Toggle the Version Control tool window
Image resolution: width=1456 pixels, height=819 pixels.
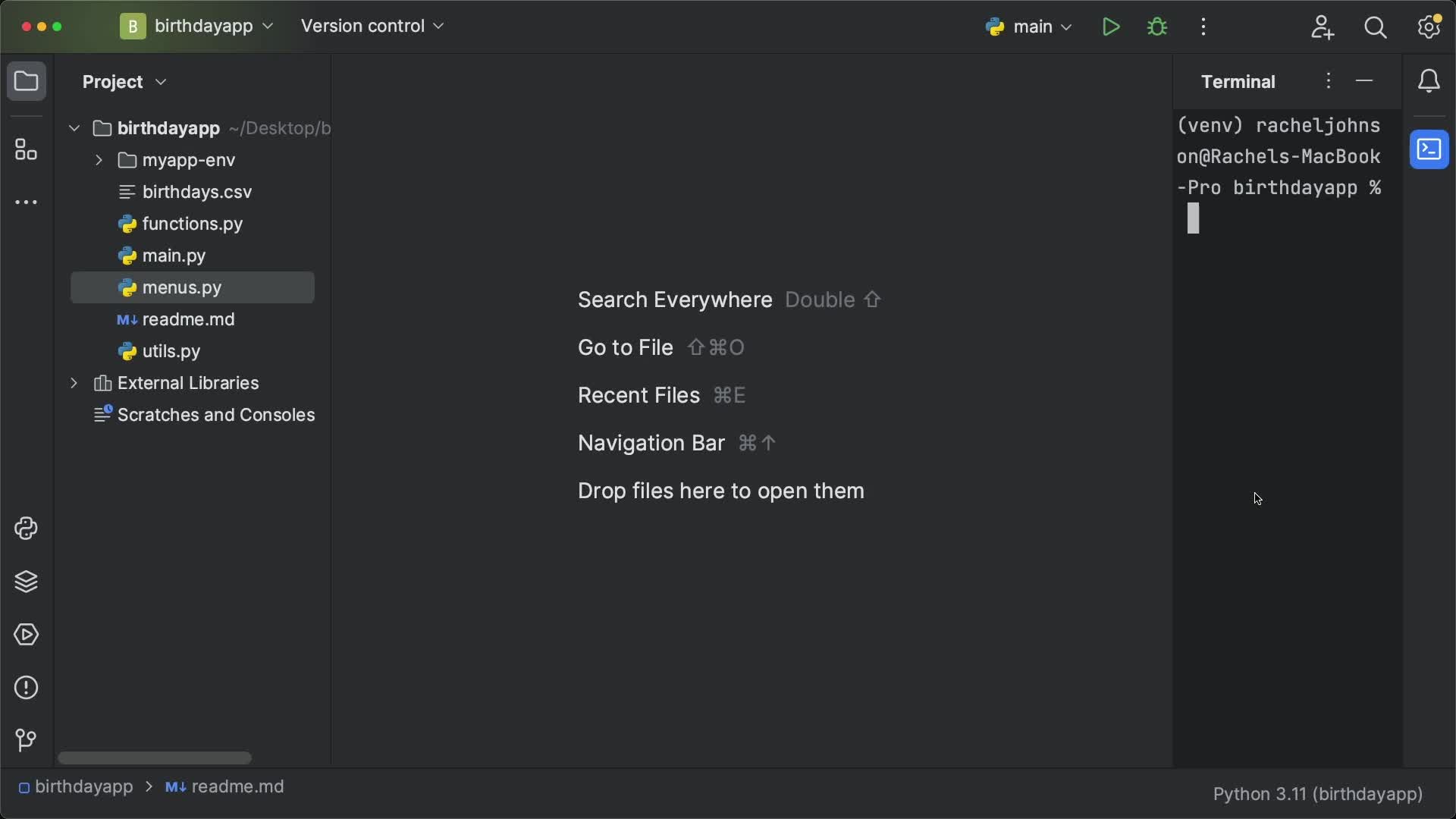click(27, 740)
